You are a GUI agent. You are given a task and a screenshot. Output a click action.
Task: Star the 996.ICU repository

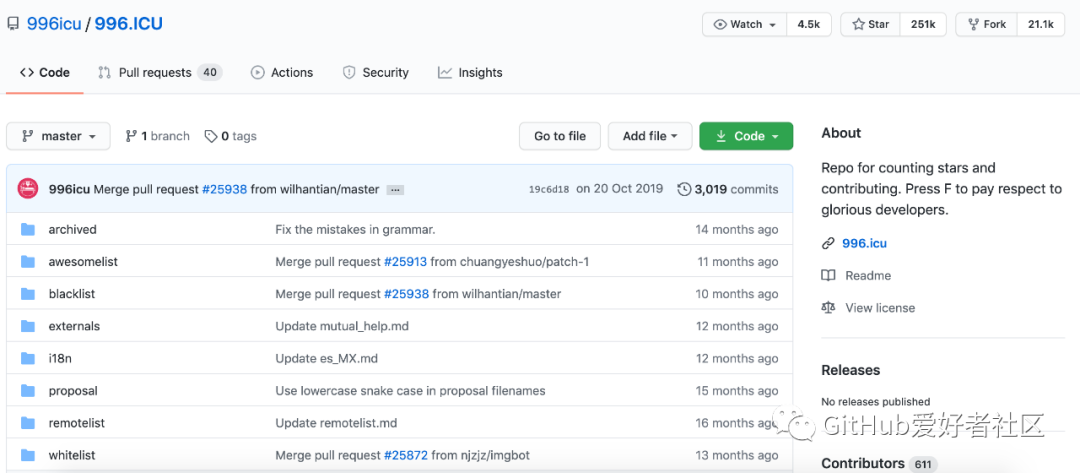[x=870, y=24]
